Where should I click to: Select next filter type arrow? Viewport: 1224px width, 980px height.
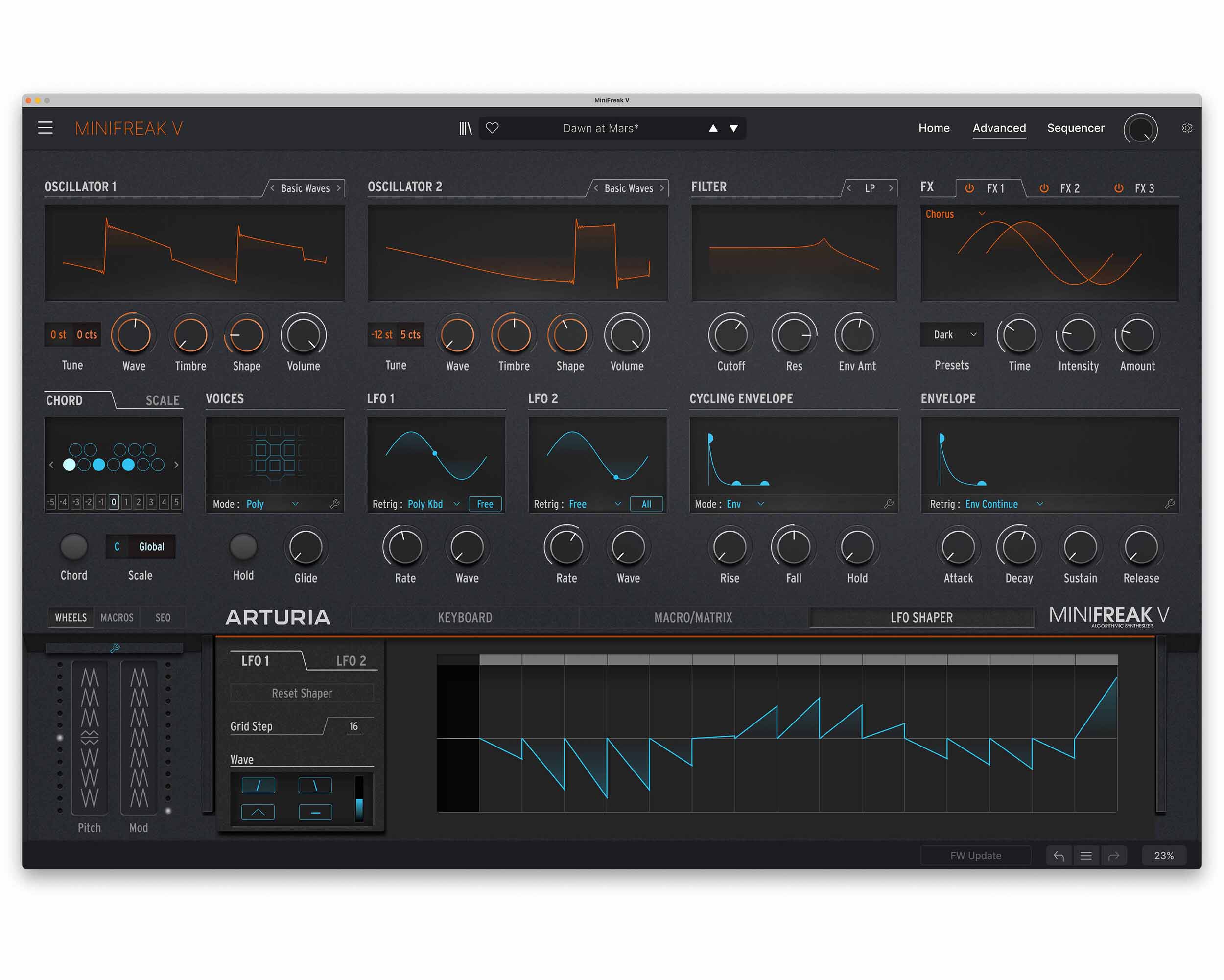coord(891,188)
